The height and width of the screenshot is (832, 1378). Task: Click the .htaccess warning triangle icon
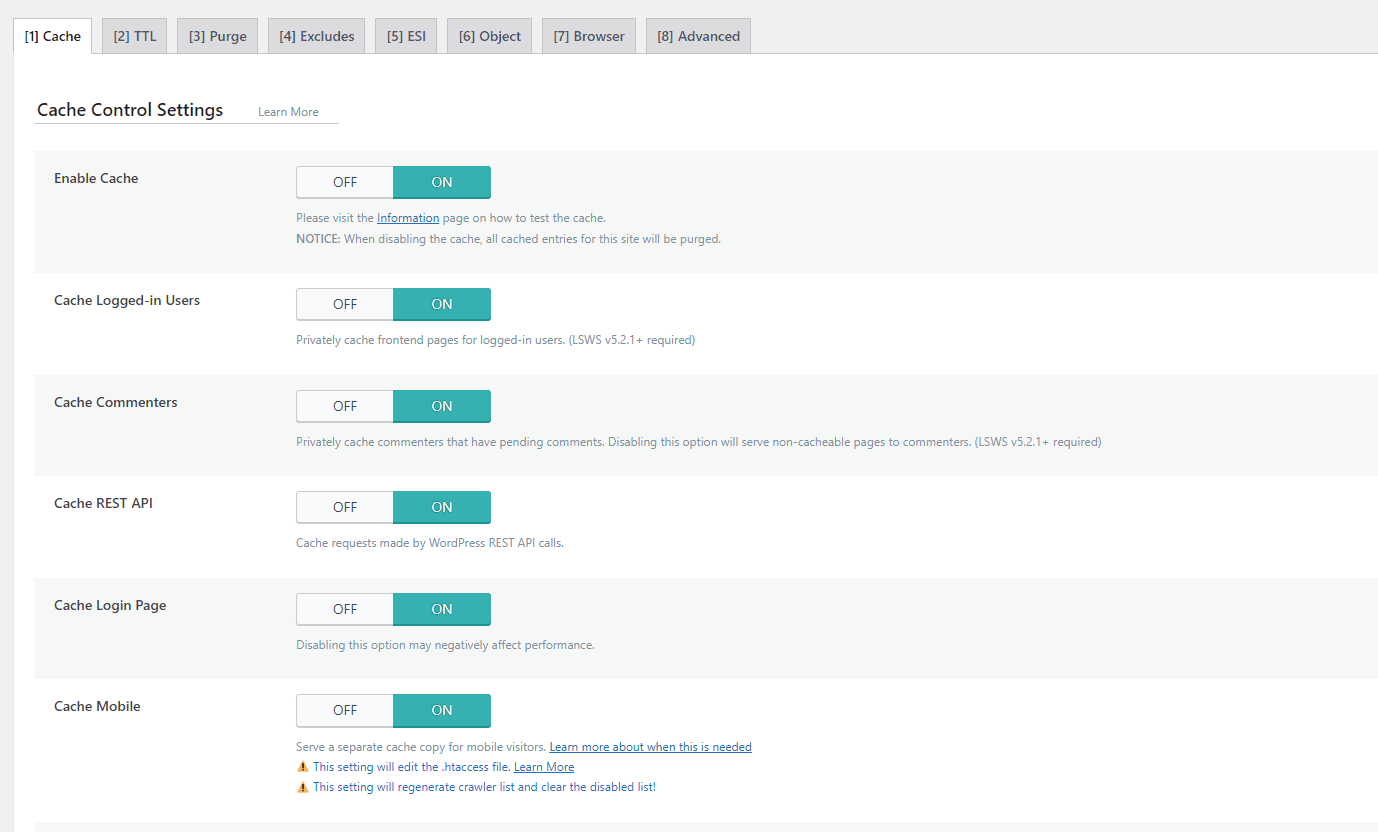(x=303, y=766)
